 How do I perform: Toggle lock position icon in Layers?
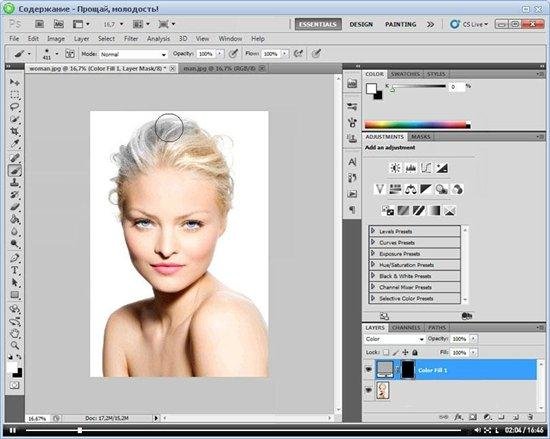tap(405, 352)
